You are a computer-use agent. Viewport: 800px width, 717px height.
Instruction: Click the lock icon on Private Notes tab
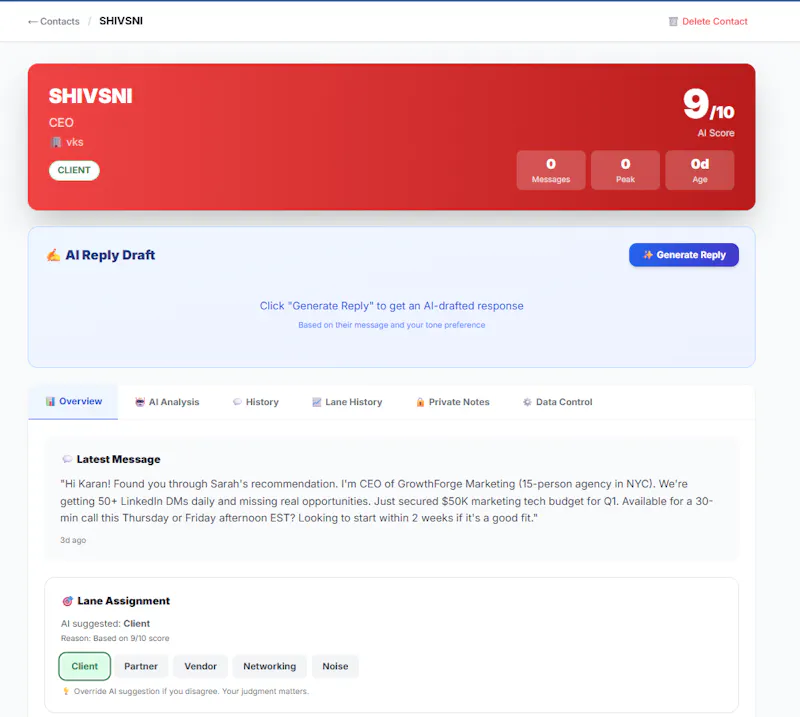coord(420,402)
